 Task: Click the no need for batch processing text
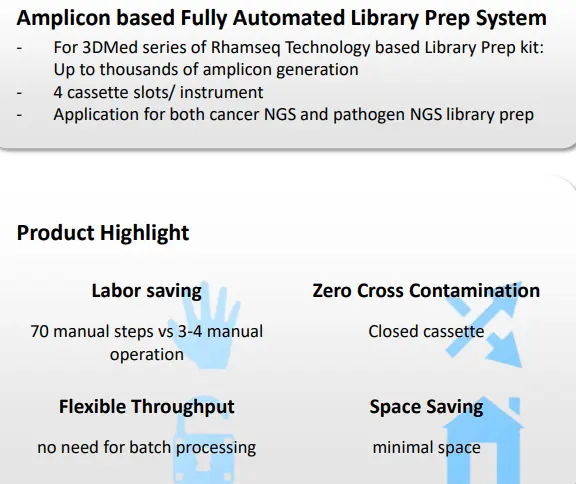tap(147, 448)
